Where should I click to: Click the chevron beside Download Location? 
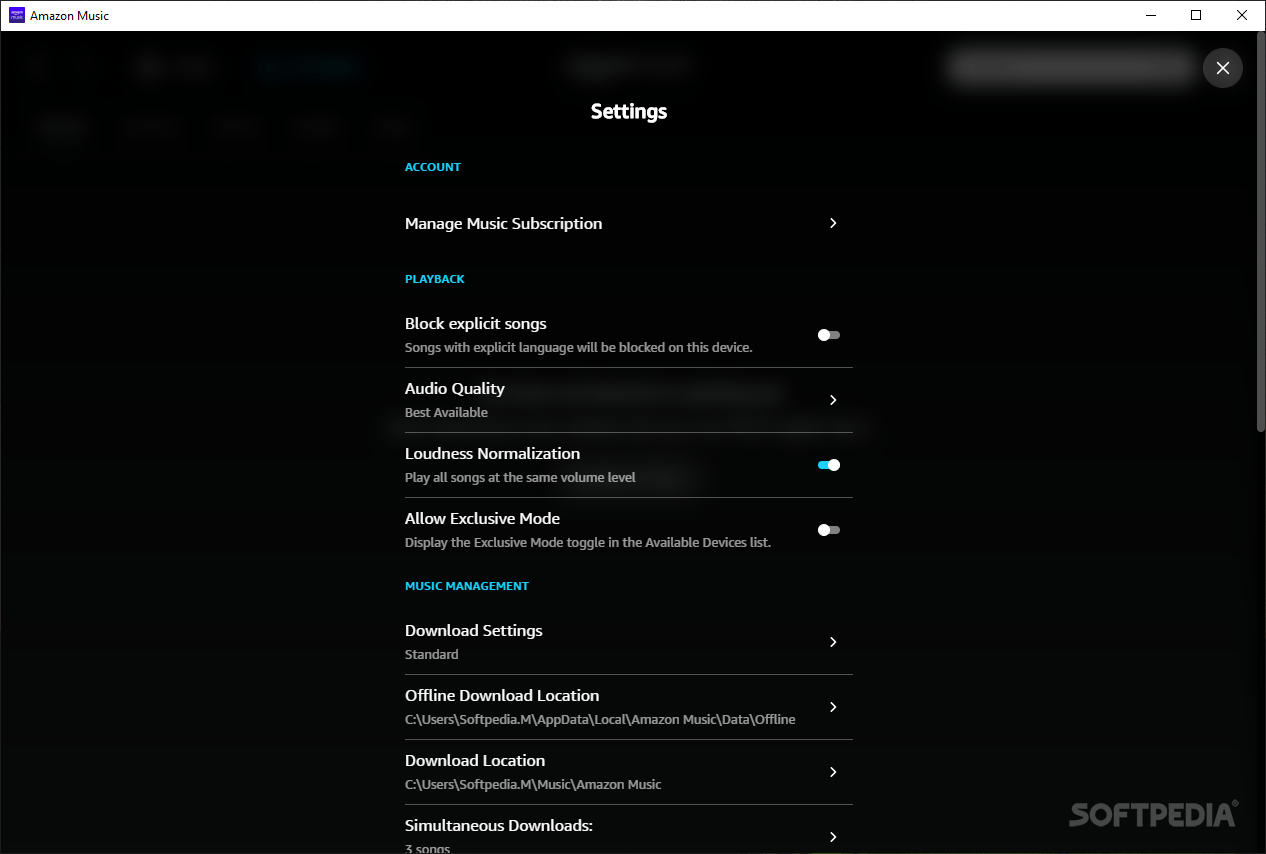[833, 772]
